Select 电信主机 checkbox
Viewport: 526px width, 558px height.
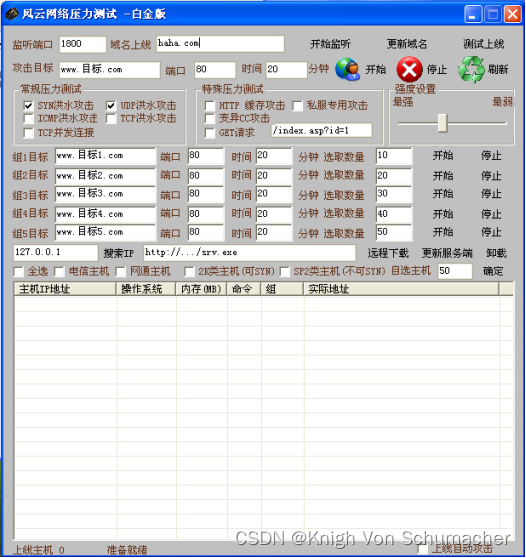click(59, 272)
